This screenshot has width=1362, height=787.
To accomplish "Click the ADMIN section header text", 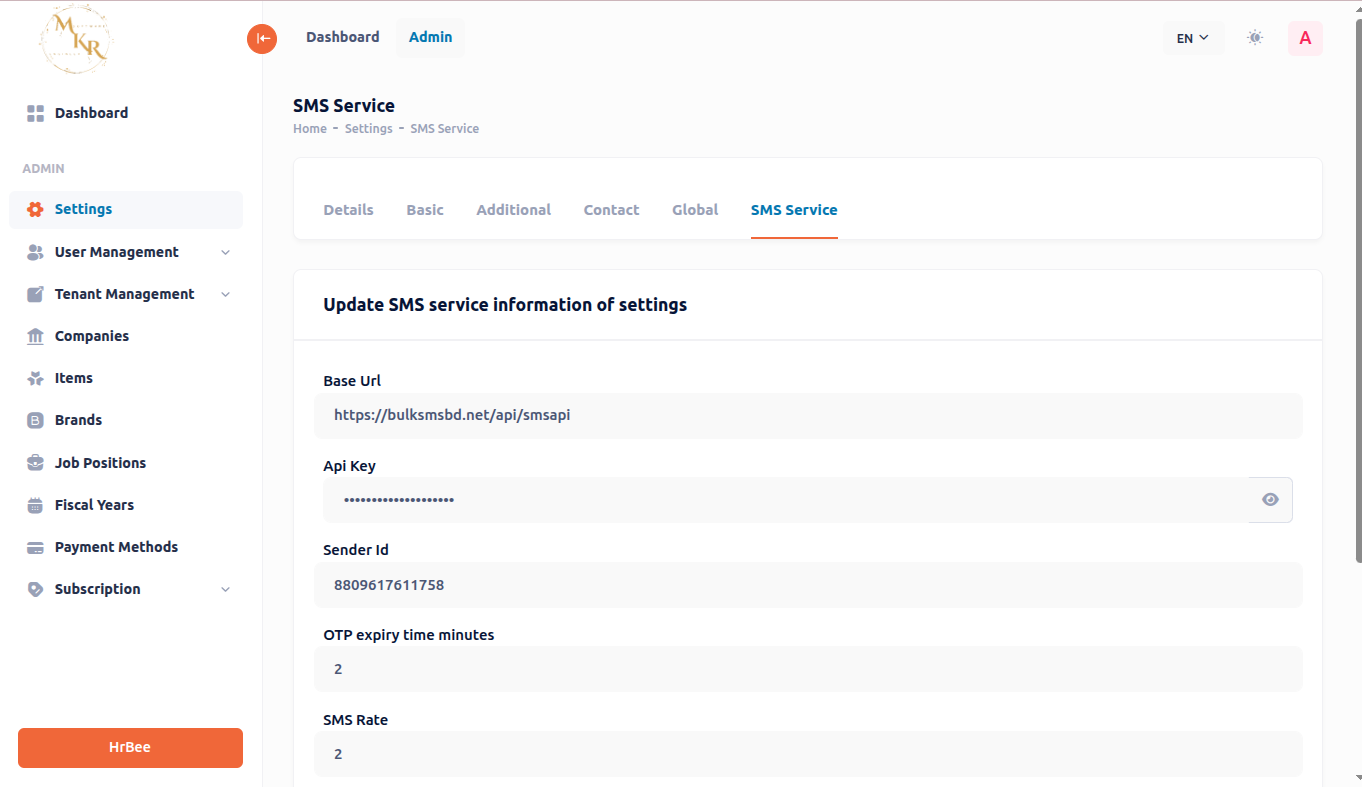I will [43, 169].
